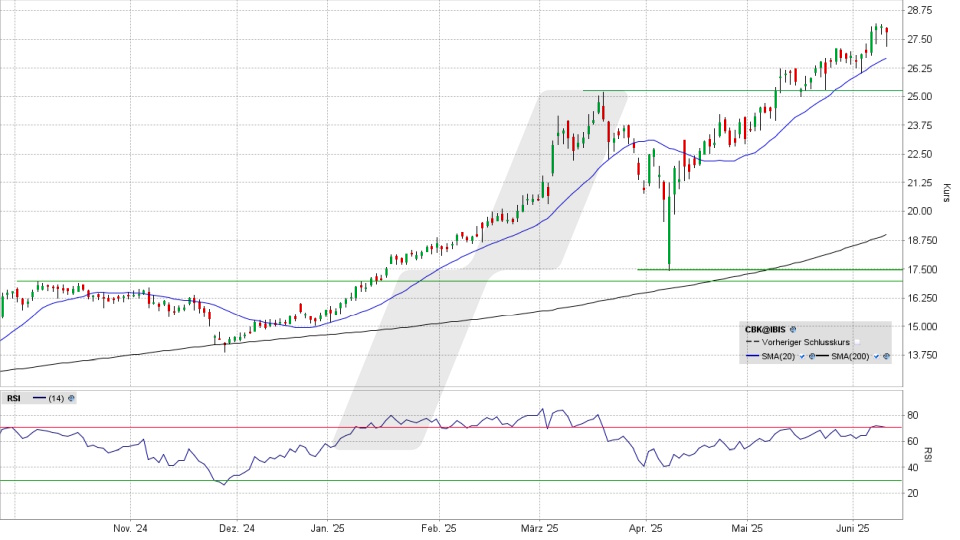Click the RSI 80 scale value

912,415
